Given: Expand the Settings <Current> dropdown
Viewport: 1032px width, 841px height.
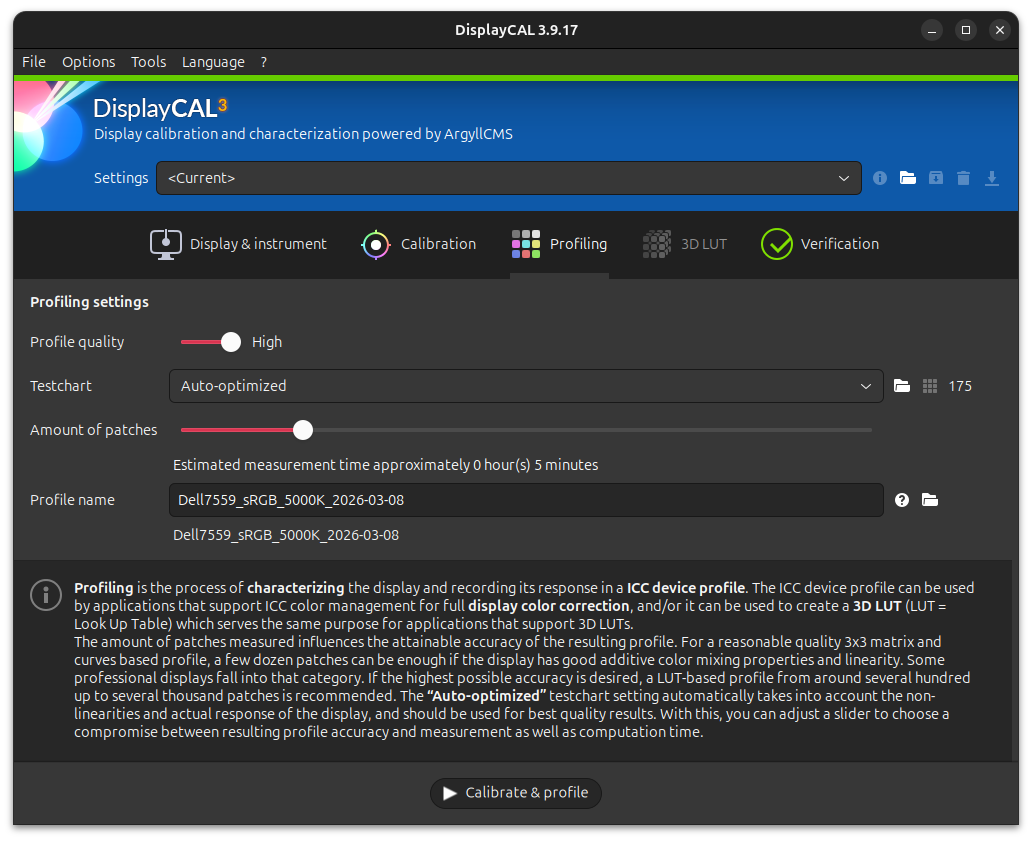Looking at the screenshot, I should tap(508, 178).
